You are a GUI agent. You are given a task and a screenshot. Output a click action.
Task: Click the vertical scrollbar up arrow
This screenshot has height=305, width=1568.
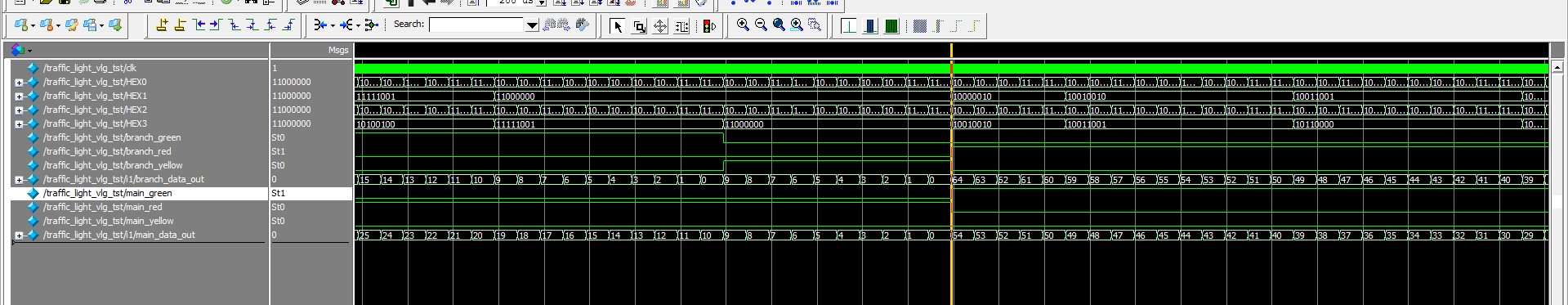(1557, 67)
